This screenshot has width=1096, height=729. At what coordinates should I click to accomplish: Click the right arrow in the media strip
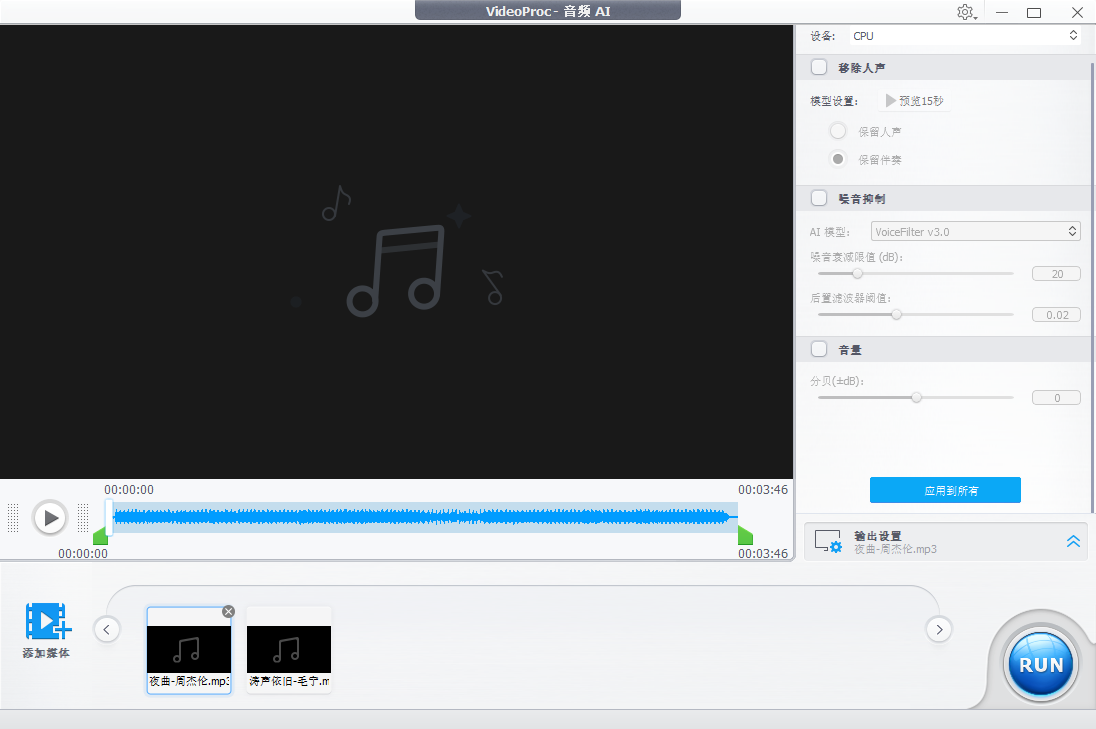(938, 629)
